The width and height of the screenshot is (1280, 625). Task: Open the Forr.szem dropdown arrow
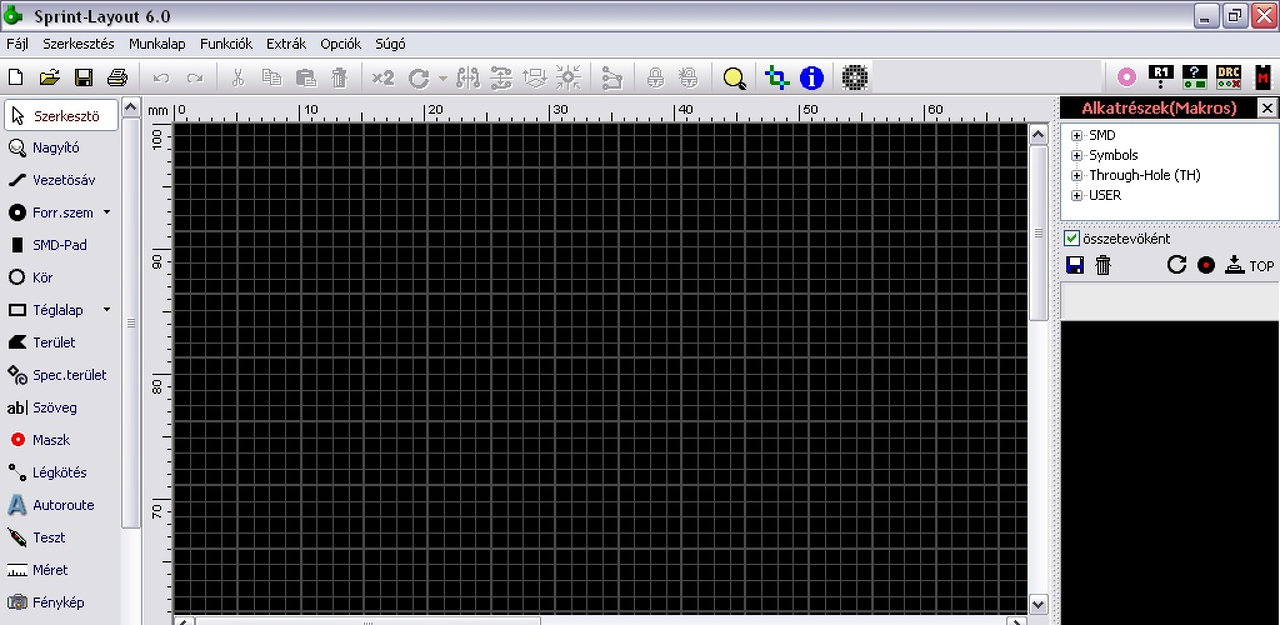[107, 213]
